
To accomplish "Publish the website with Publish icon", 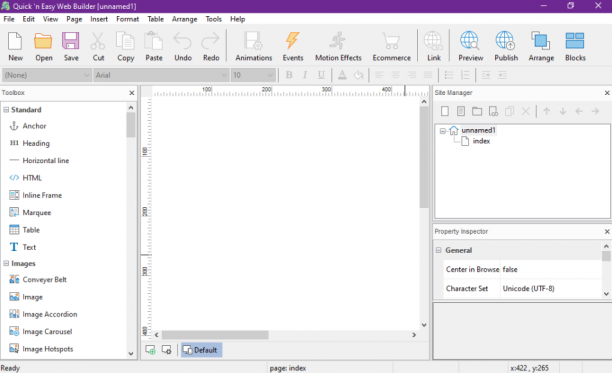I will coord(506,46).
